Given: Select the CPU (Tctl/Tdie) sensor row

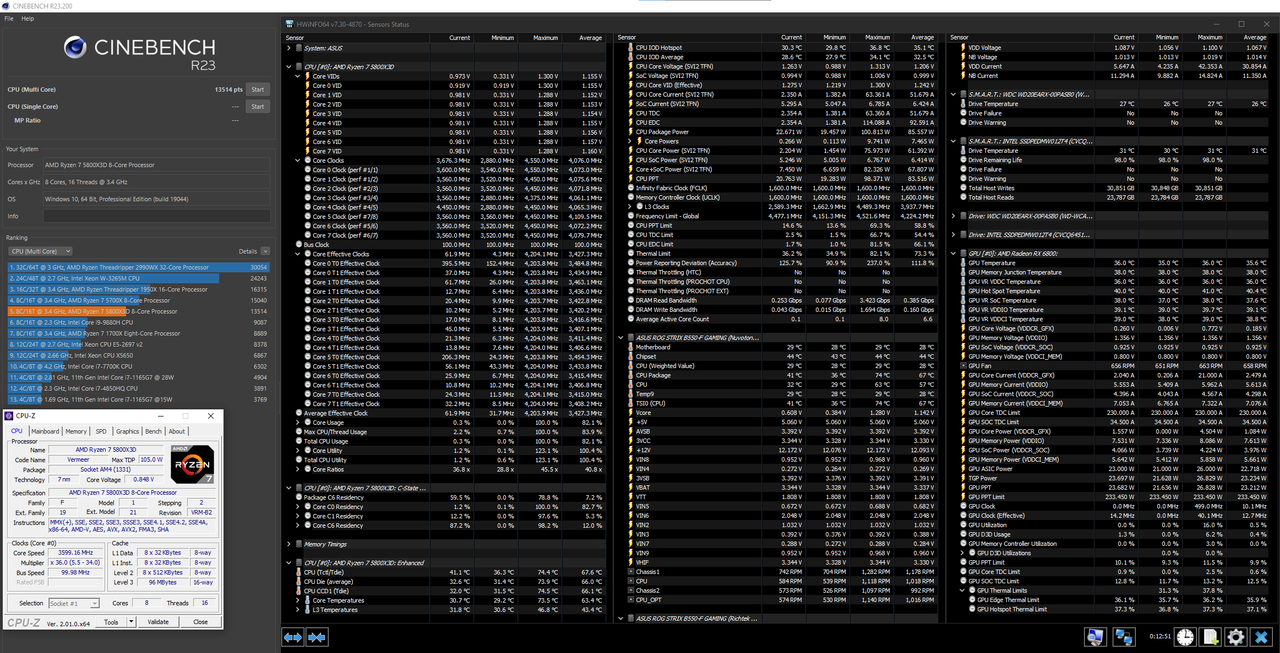Looking at the screenshot, I should point(445,572).
